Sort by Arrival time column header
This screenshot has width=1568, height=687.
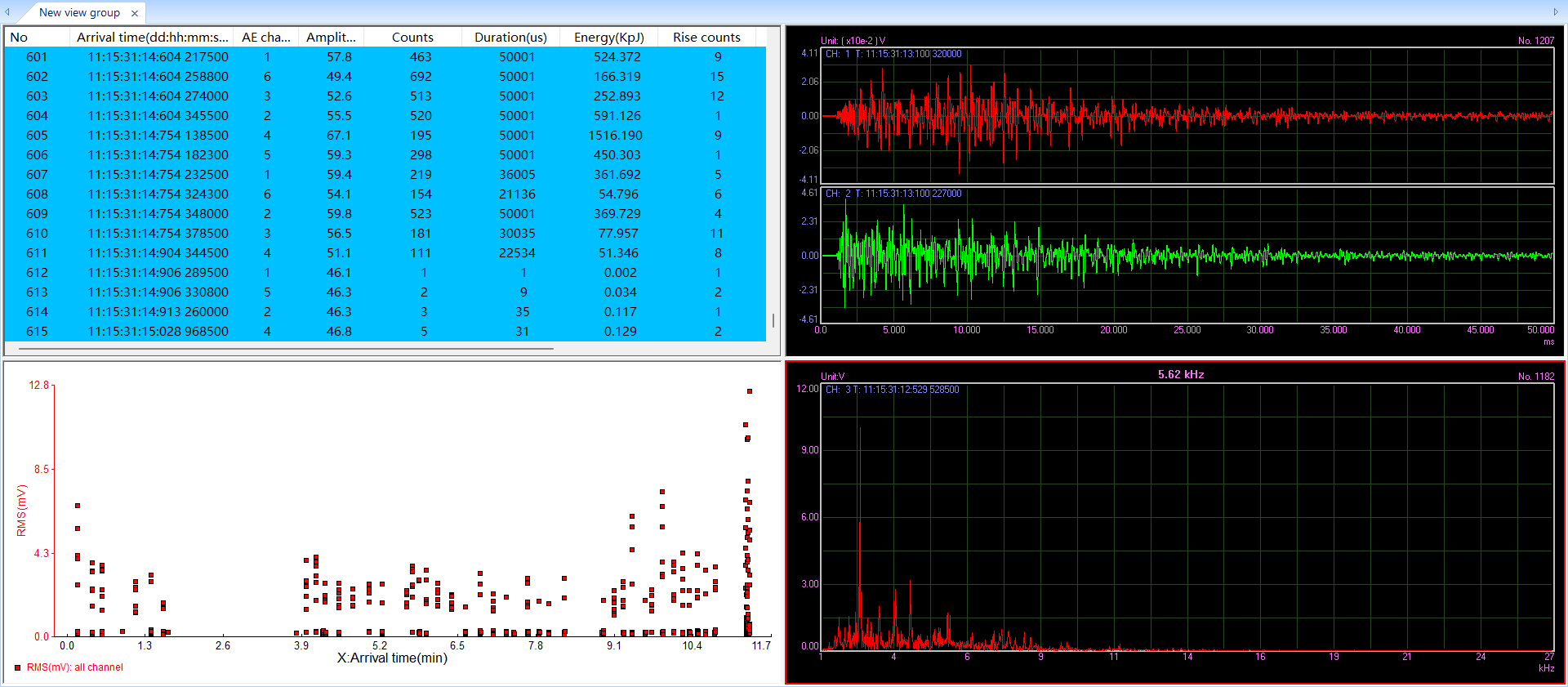click(x=152, y=37)
